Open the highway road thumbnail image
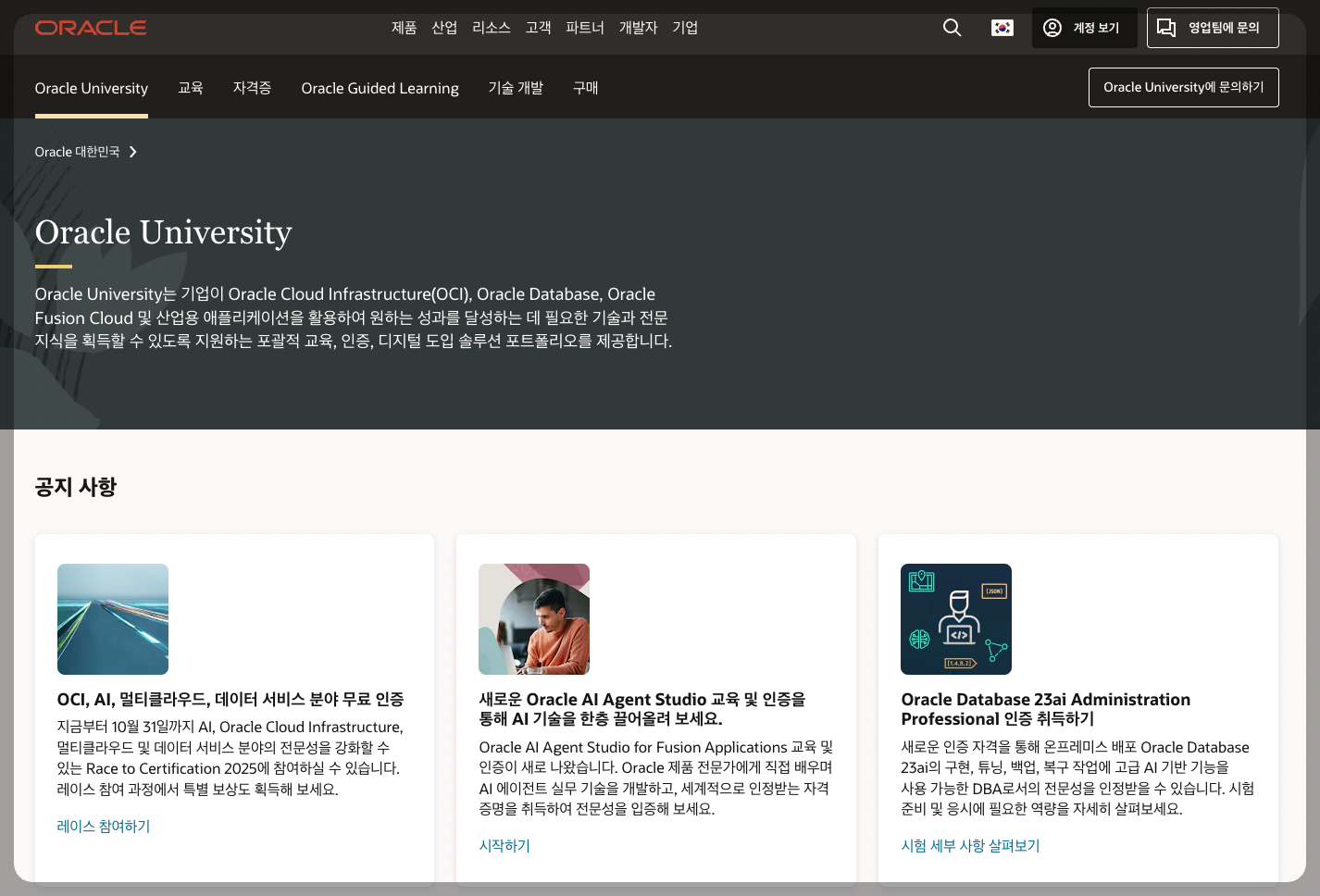The width and height of the screenshot is (1320, 896). [x=113, y=619]
